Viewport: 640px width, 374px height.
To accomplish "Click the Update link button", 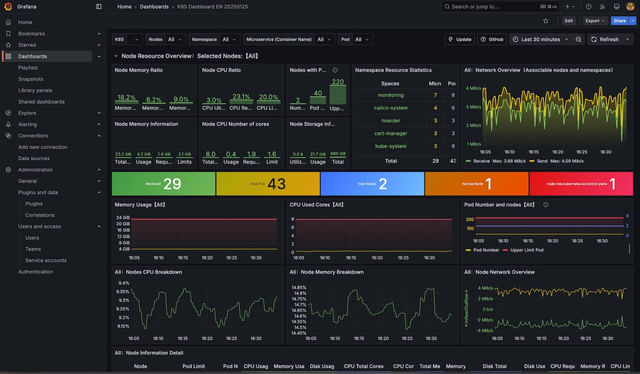I will (x=460, y=40).
